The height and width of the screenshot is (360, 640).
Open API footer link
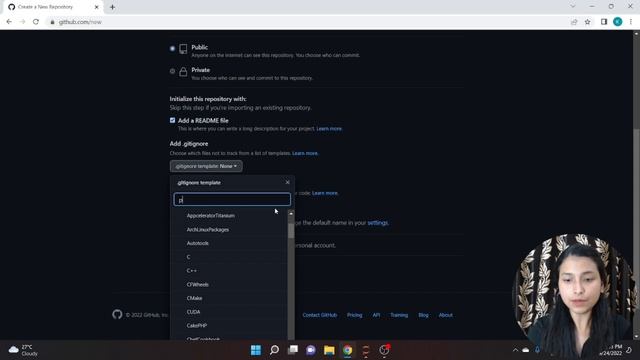click(x=376, y=315)
